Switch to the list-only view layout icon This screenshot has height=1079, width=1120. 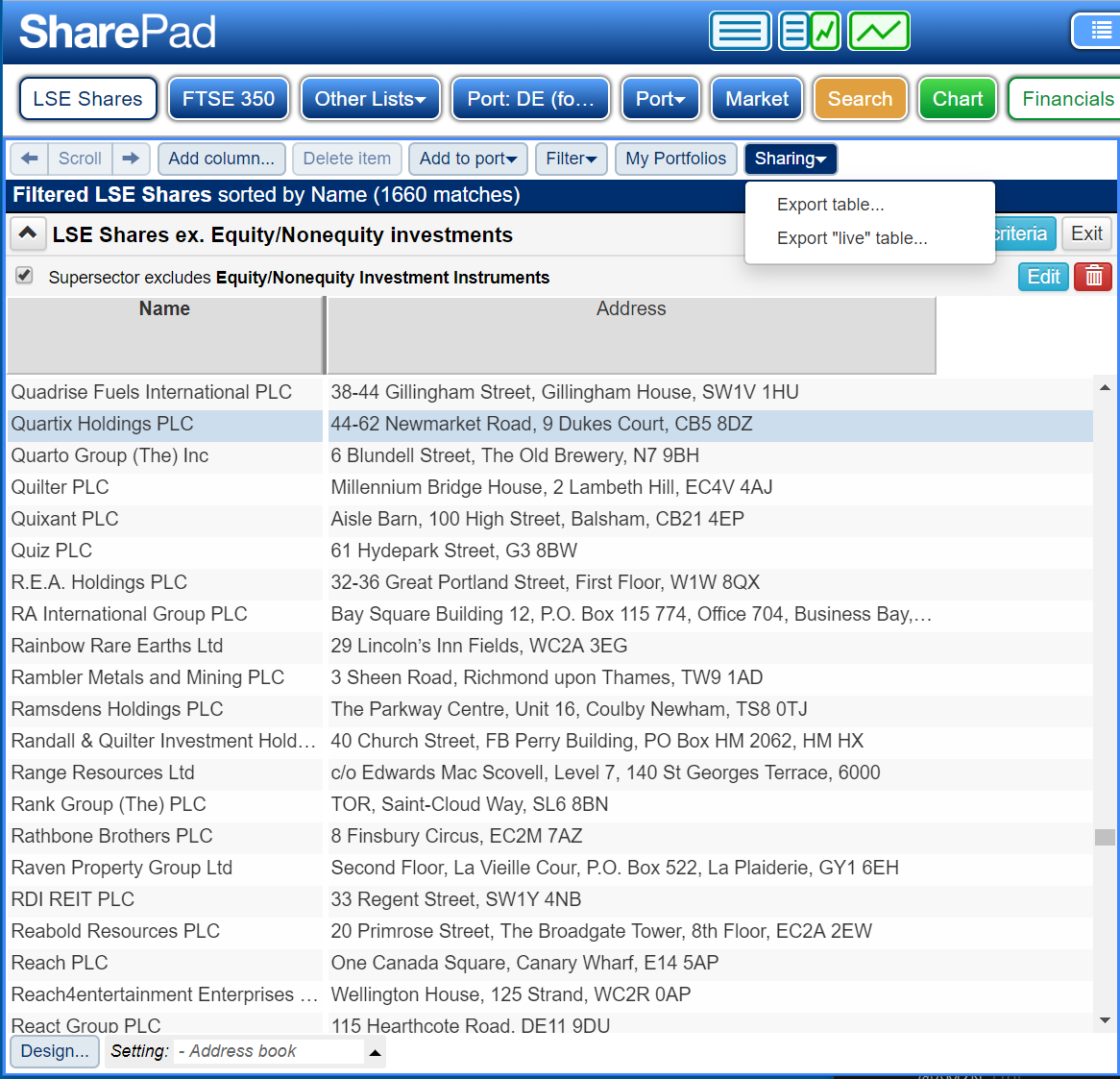(740, 32)
